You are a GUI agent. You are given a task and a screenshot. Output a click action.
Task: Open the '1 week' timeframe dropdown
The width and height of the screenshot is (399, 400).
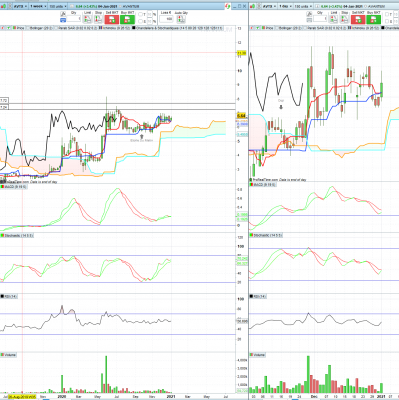[37, 6]
